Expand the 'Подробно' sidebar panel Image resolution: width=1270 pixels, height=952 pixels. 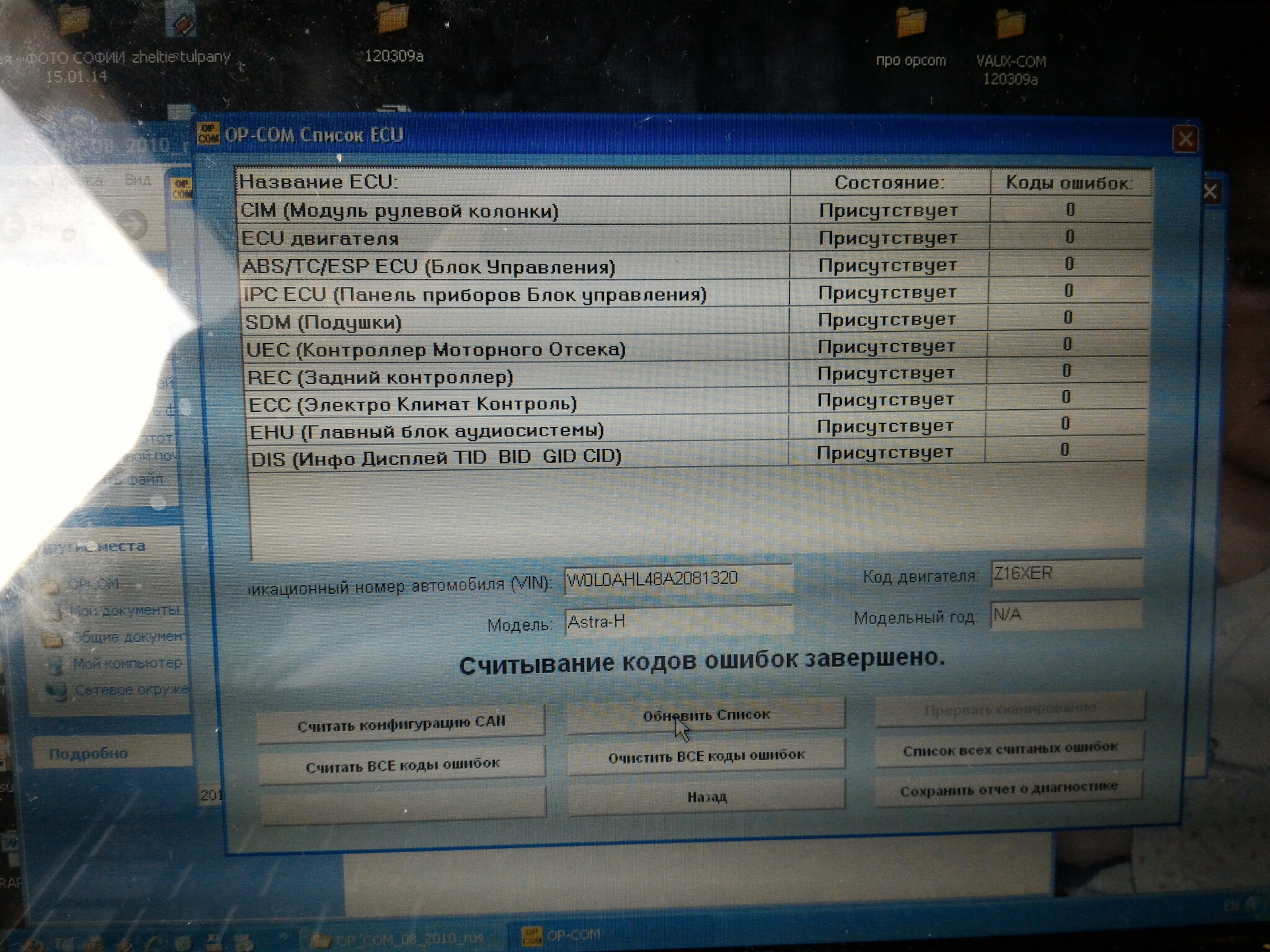89,754
